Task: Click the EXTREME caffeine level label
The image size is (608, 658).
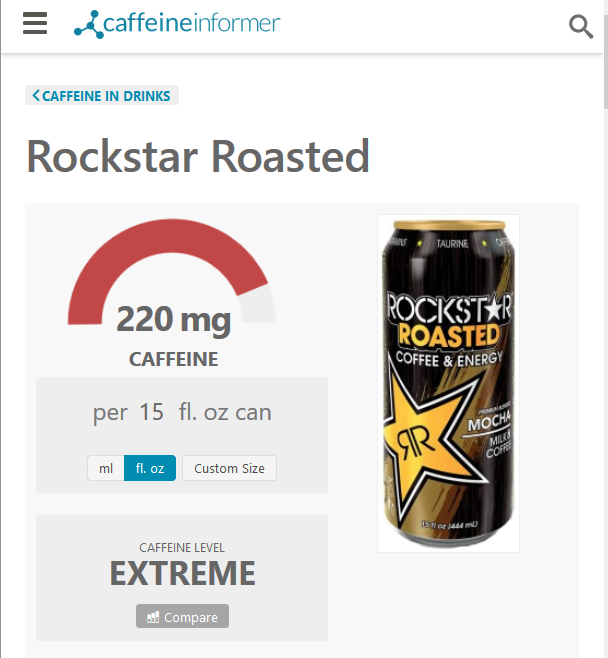Action: point(182,573)
